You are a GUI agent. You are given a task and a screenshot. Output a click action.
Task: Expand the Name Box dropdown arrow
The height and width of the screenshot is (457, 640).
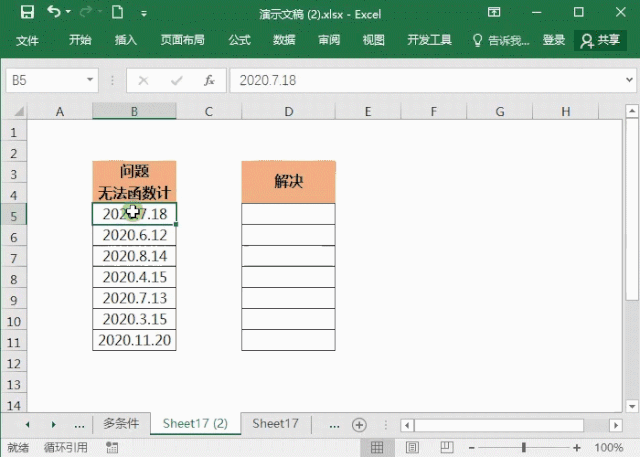(90, 80)
